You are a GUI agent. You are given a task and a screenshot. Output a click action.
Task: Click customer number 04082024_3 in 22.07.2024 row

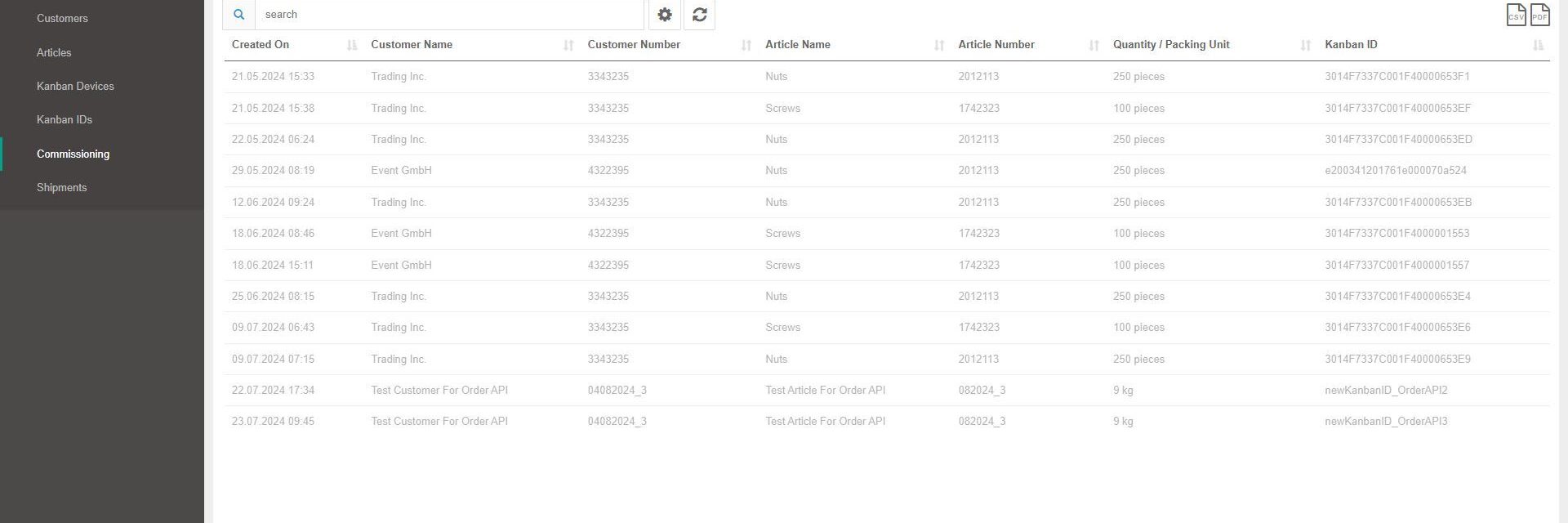point(617,390)
